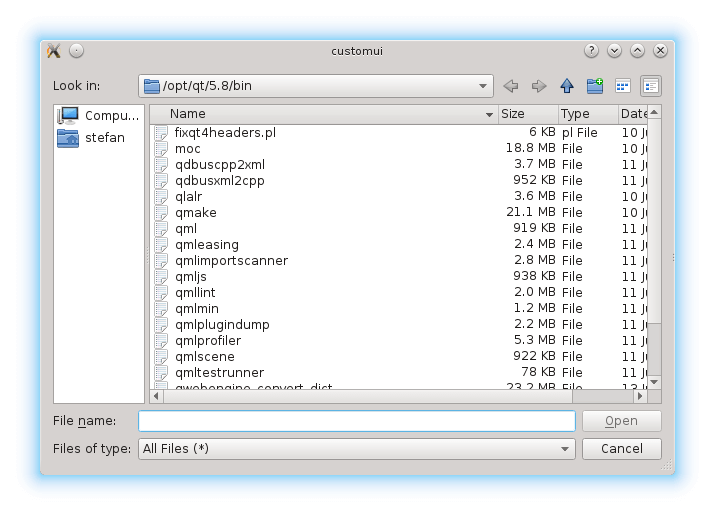
Task: Click the File name input field
Action: pyautogui.click(x=357, y=421)
